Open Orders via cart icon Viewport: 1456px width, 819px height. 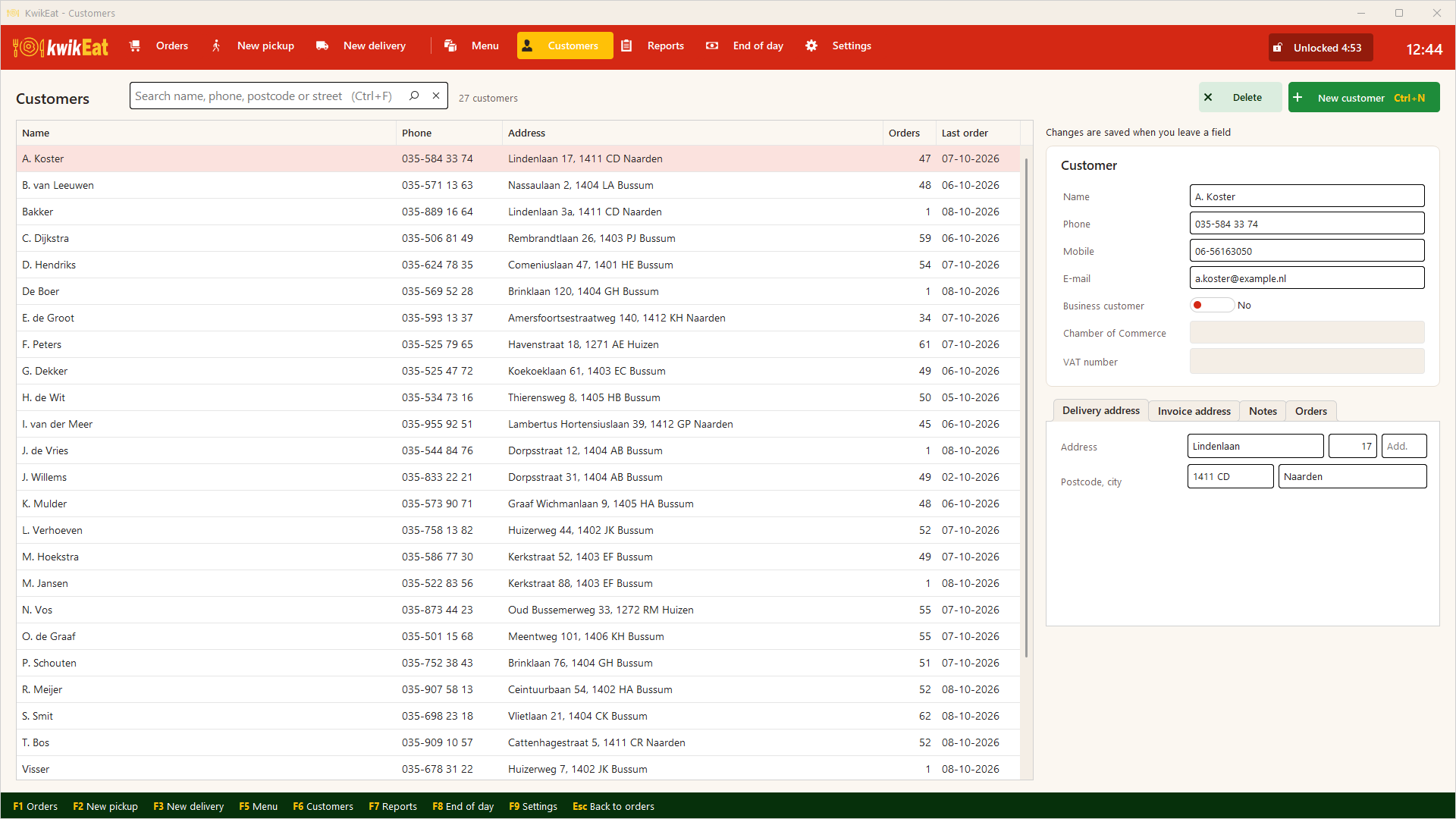coord(135,46)
